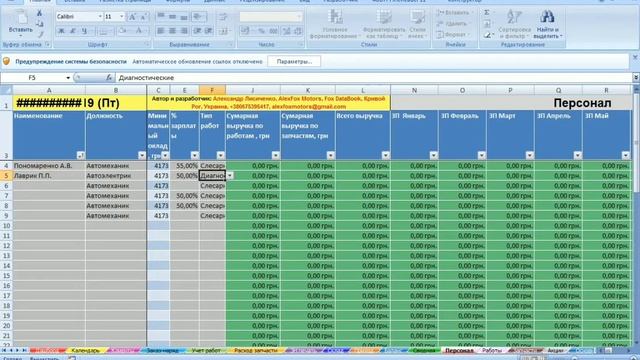Click the increase indent icon

pos(209,31)
